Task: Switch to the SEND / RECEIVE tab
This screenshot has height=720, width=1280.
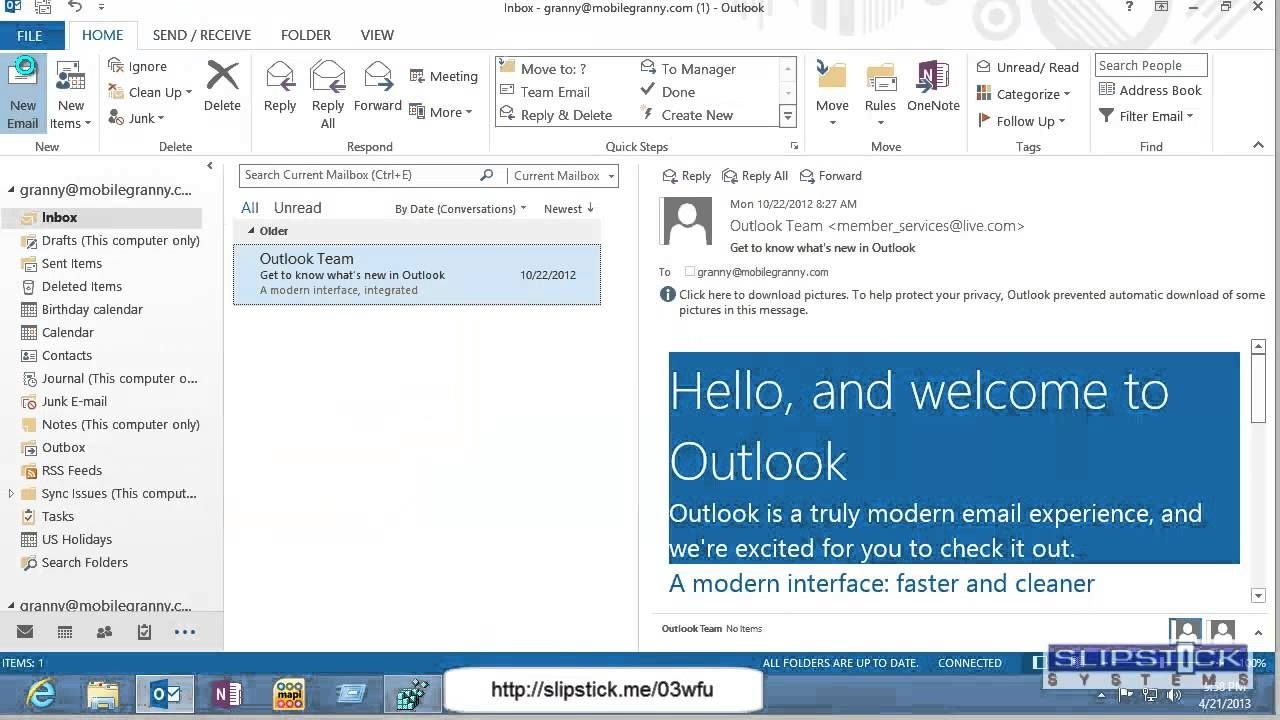Action: (x=202, y=35)
